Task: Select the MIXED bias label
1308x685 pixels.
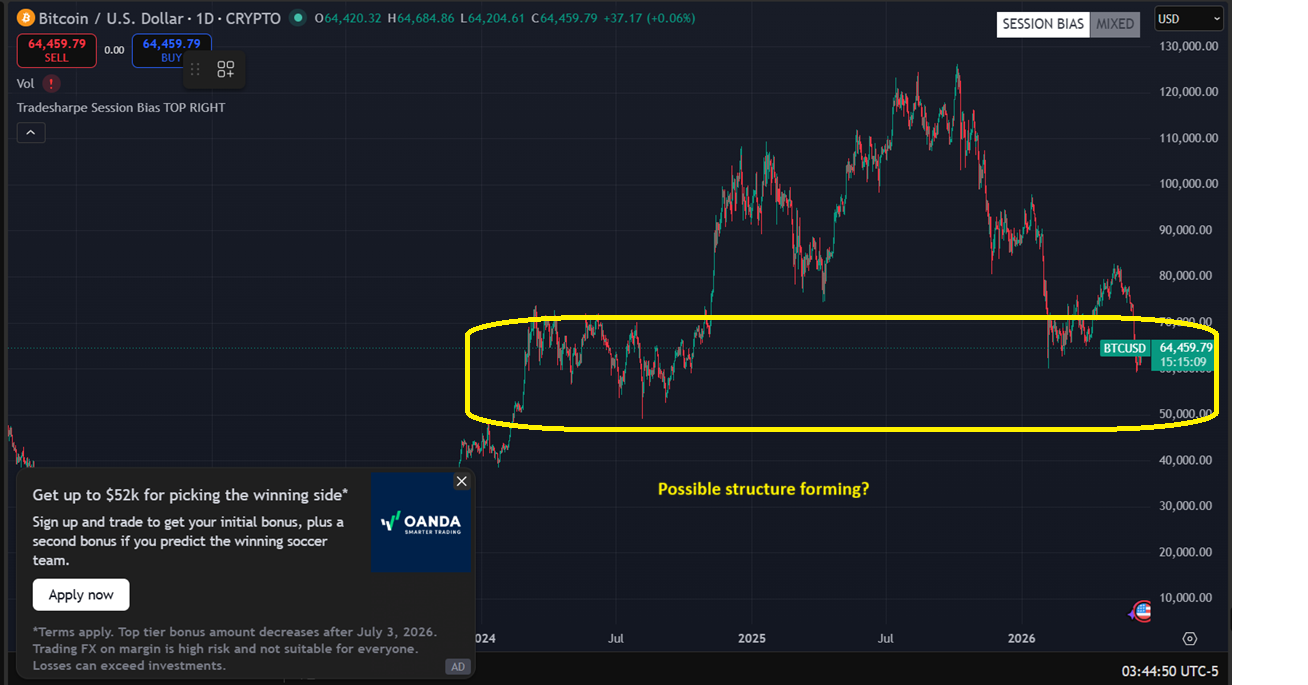Action: pyautogui.click(x=1115, y=24)
